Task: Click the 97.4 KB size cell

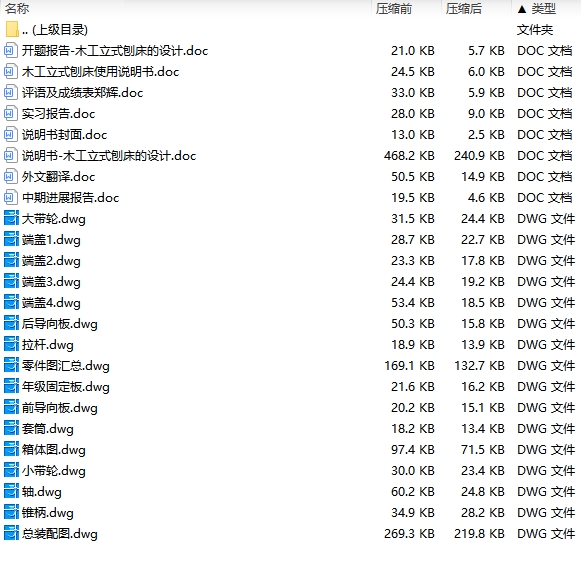Action: 413,450
